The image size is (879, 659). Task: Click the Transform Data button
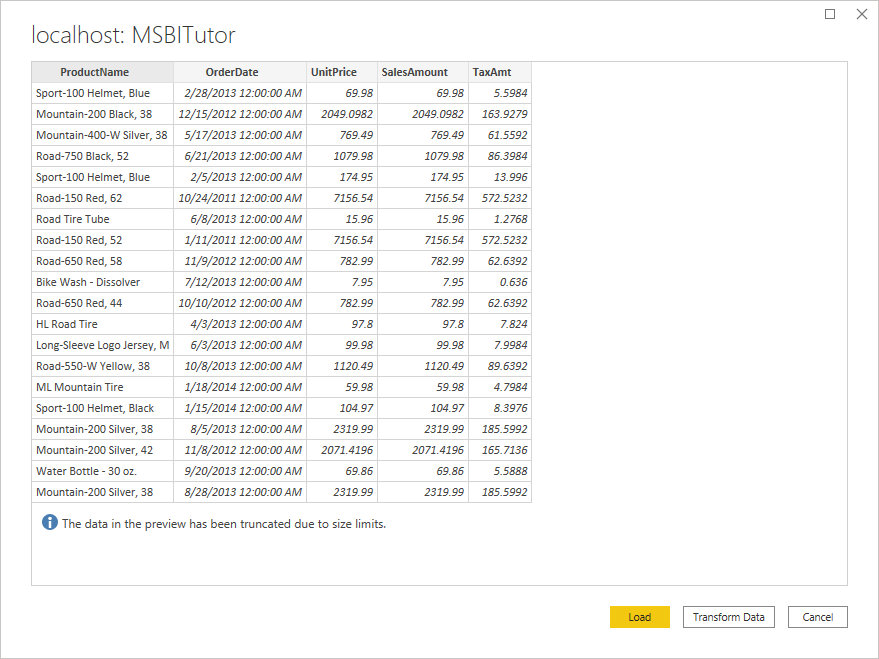tap(728, 617)
